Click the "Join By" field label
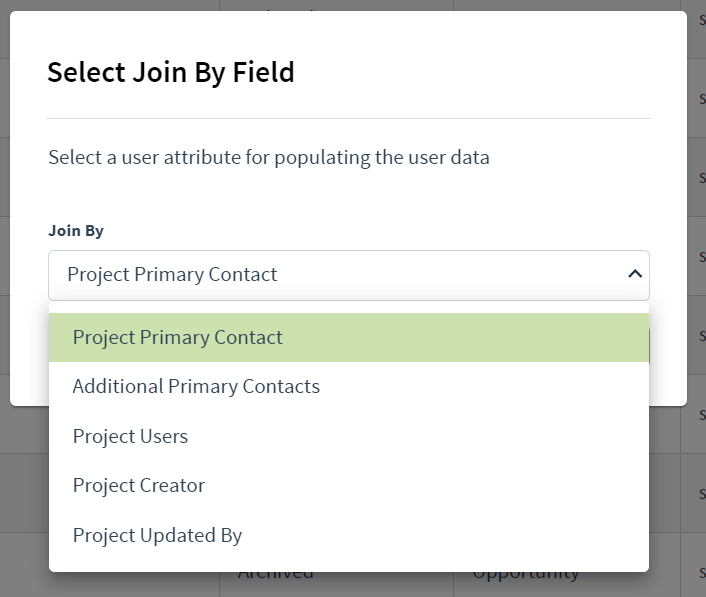This screenshot has height=597, width=706. pyautogui.click(x=76, y=231)
